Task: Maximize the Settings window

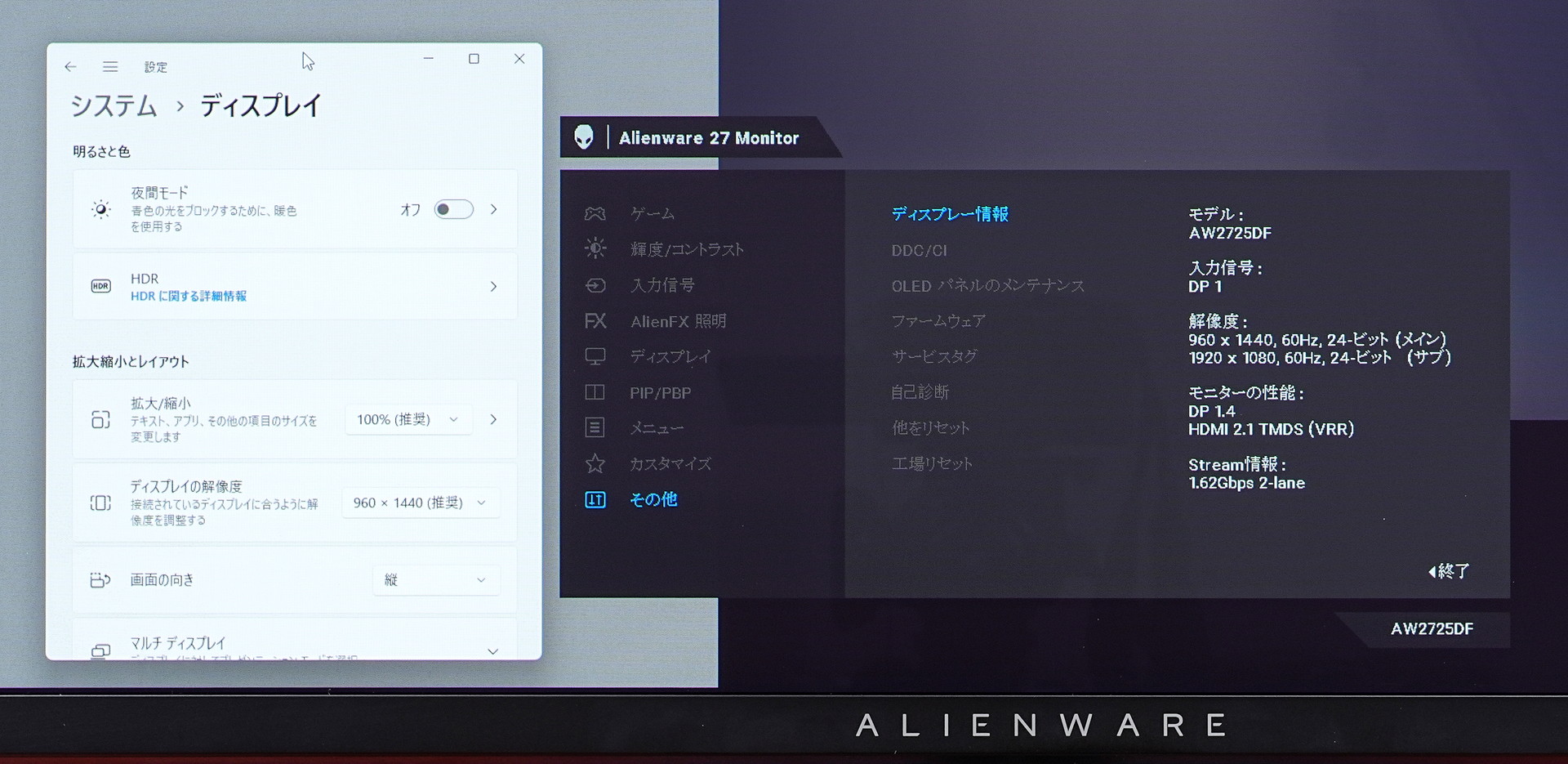Action: [474, 59]
